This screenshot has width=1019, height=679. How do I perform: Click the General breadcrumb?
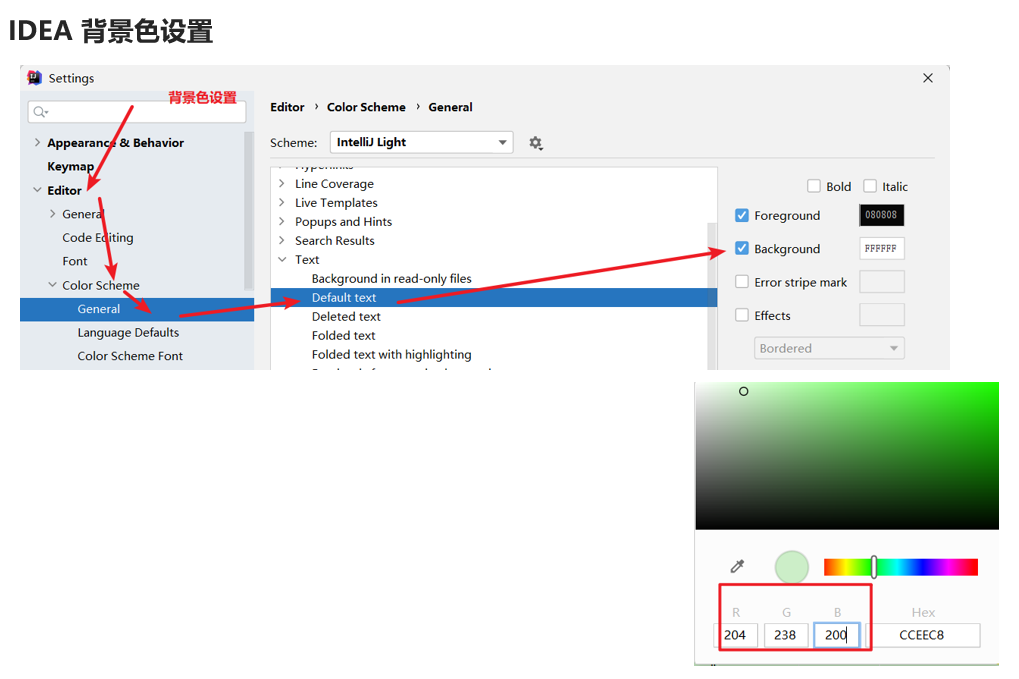(450, 107)
